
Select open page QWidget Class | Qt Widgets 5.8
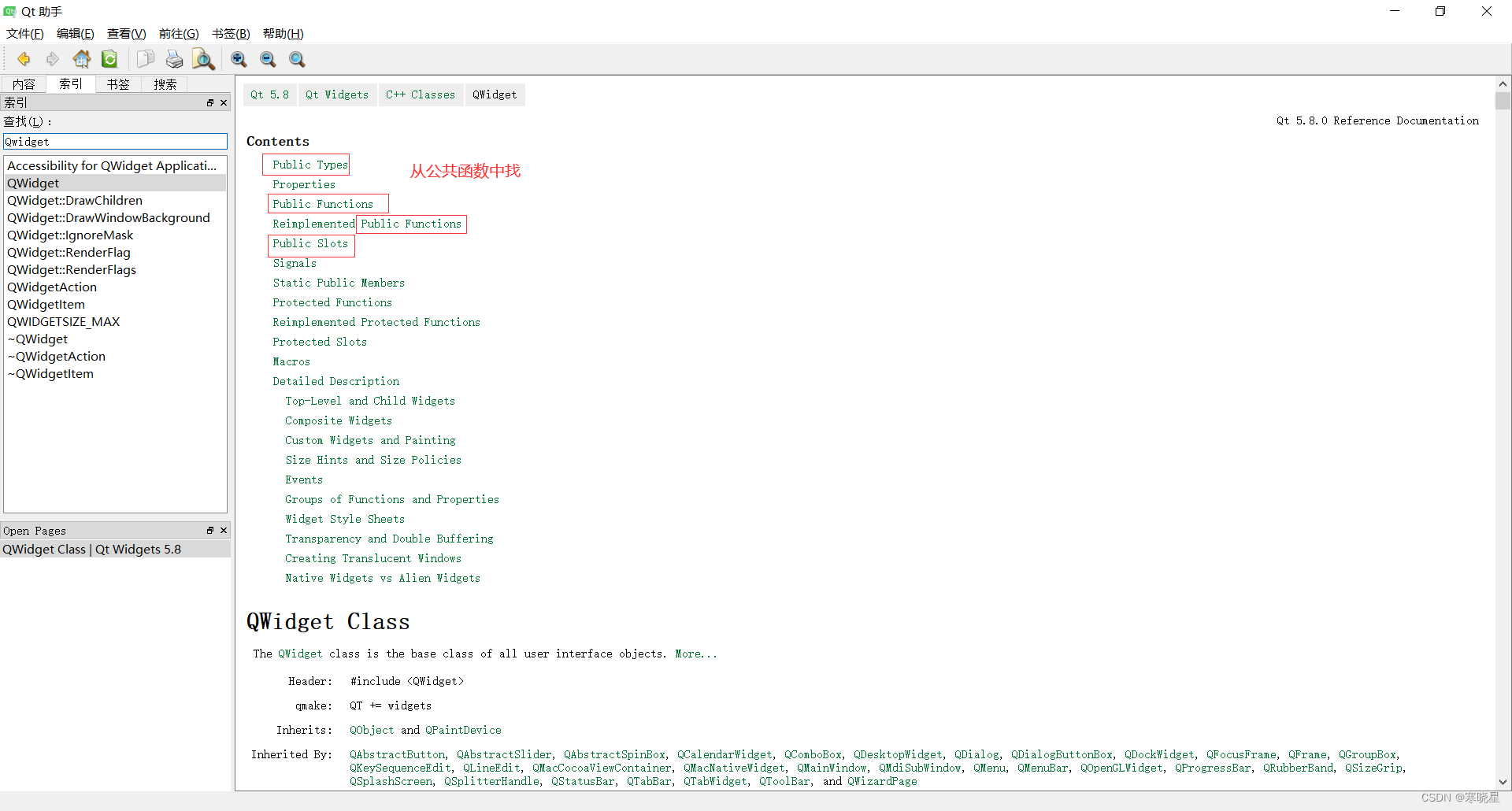(115, 550)
